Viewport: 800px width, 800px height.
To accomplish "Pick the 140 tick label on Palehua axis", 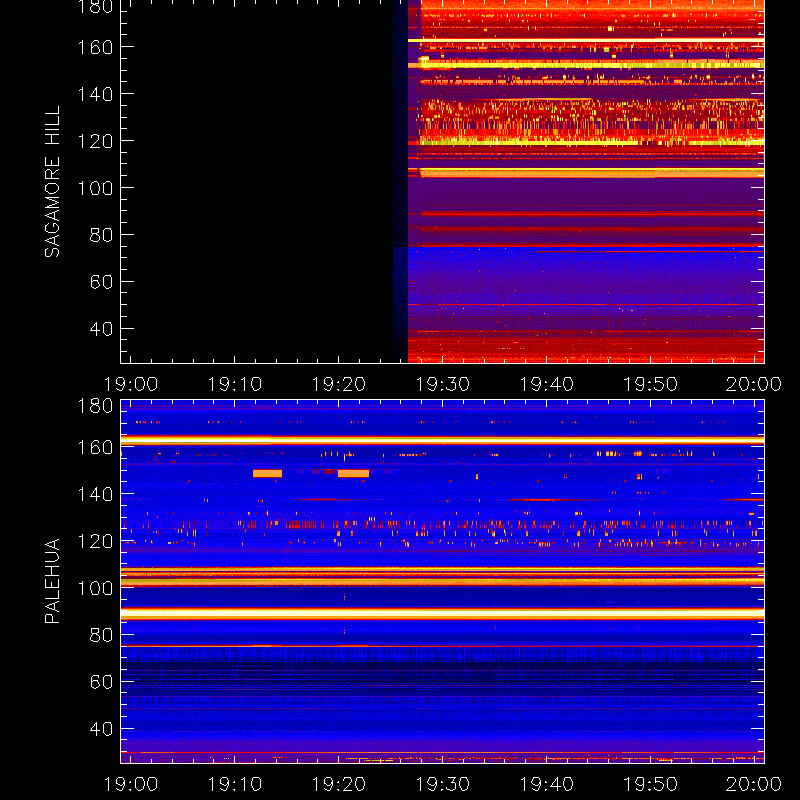I will click(95, 494).
